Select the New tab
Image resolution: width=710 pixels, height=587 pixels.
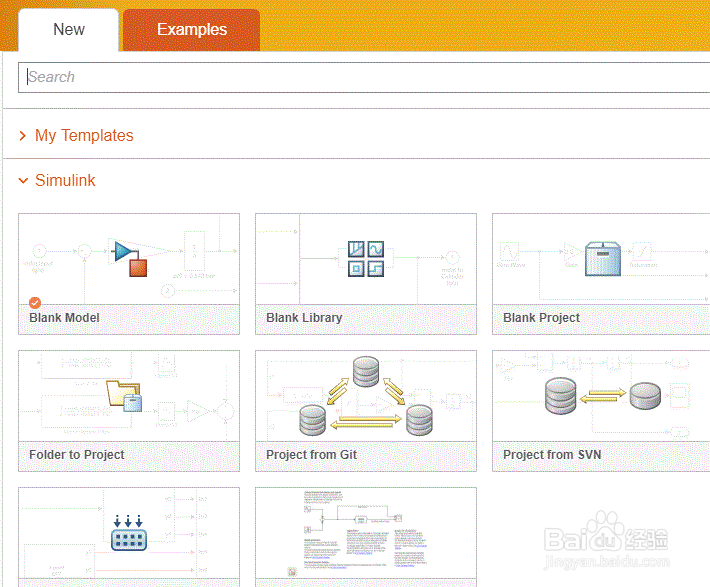[x=69, y=30]
